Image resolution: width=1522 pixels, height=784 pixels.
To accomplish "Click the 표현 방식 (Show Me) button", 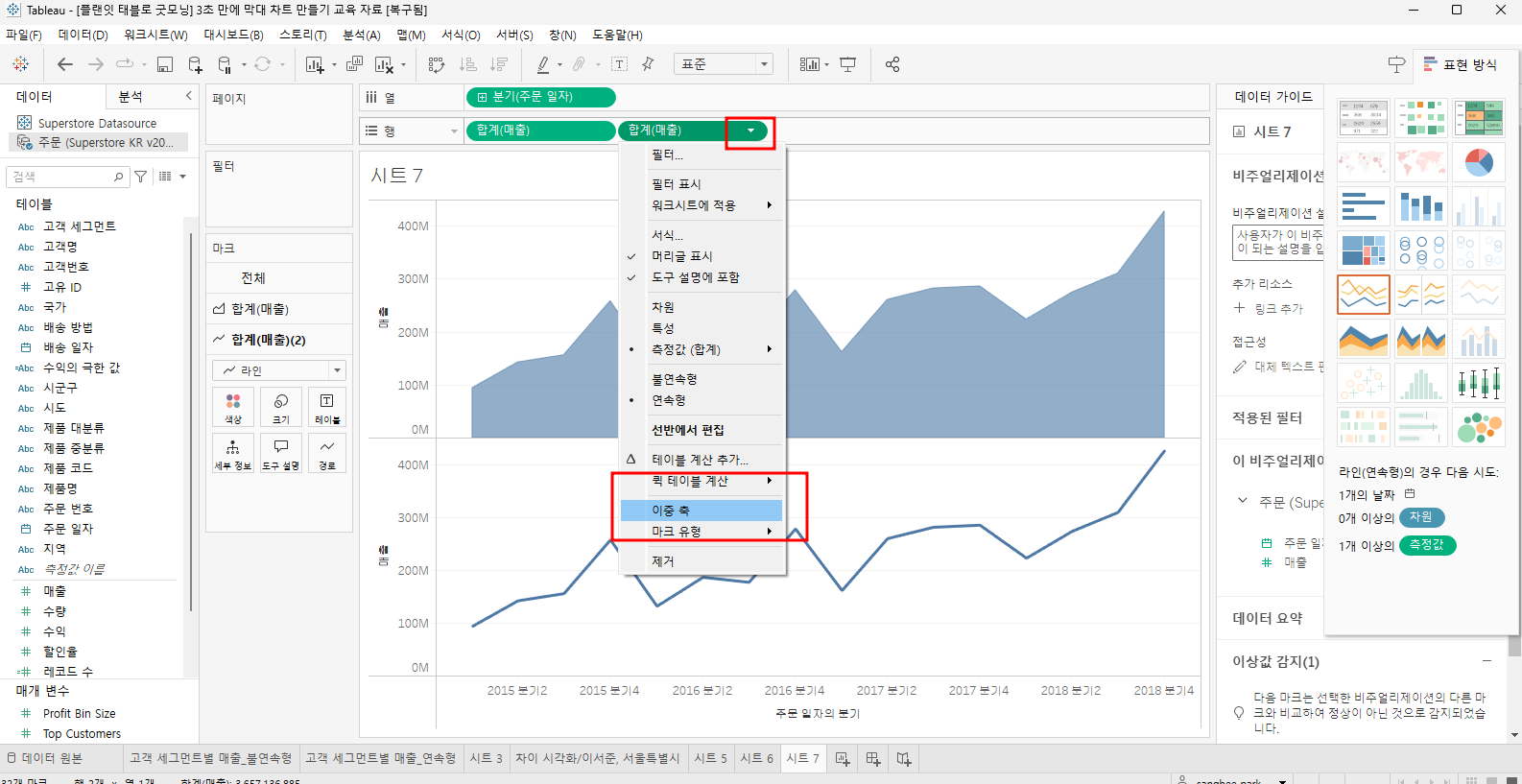I will [1461, 64].
